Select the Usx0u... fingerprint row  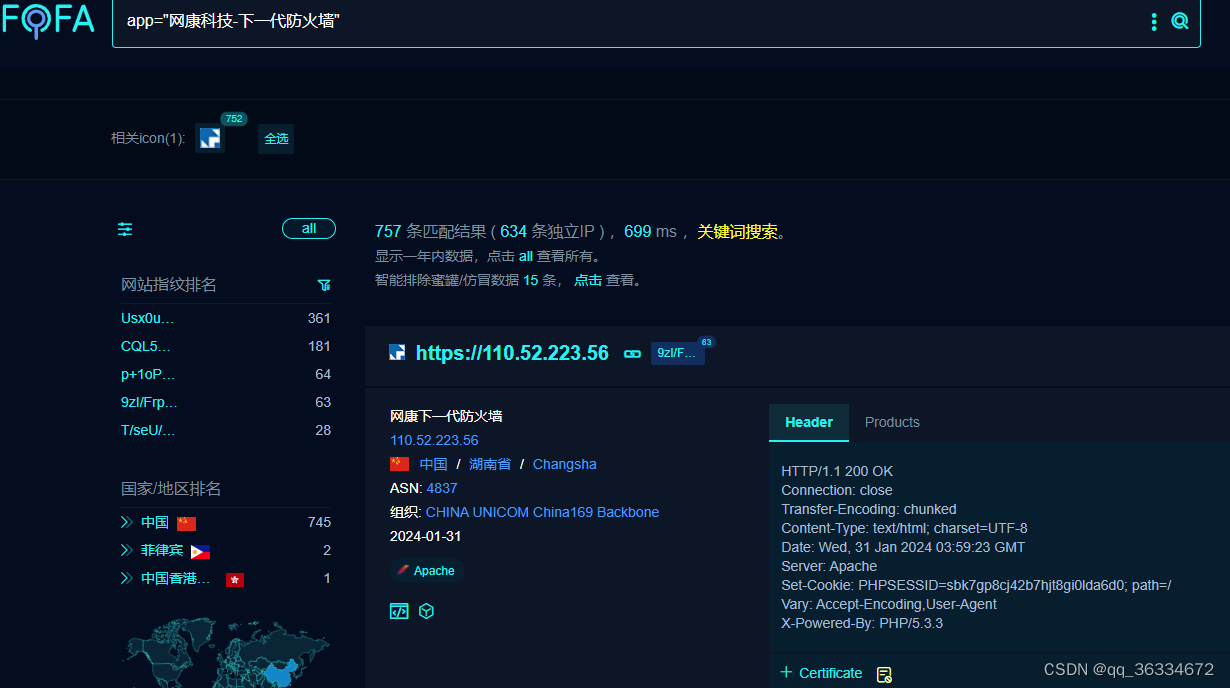(226, 318)
